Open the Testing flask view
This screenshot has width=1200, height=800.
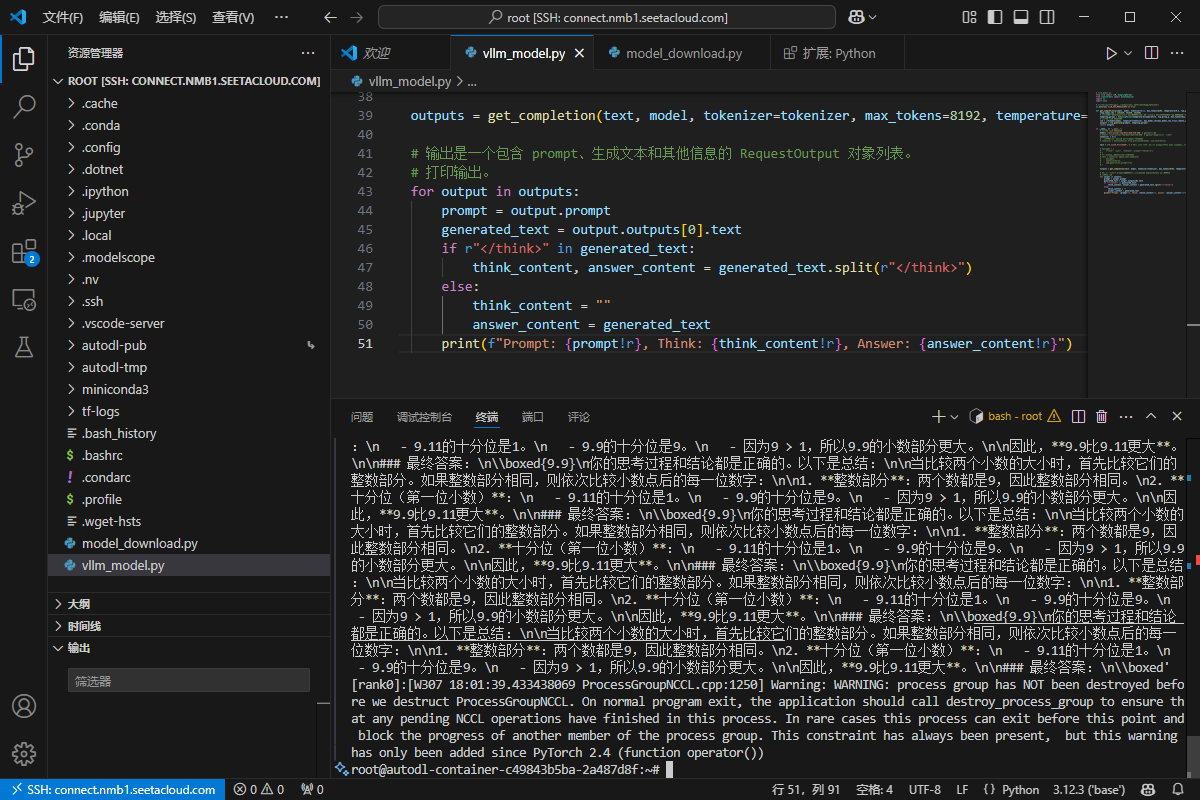click(24, 347)
